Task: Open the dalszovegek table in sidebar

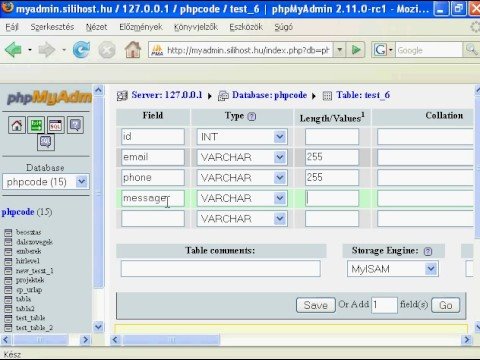Action: point(34,242)
